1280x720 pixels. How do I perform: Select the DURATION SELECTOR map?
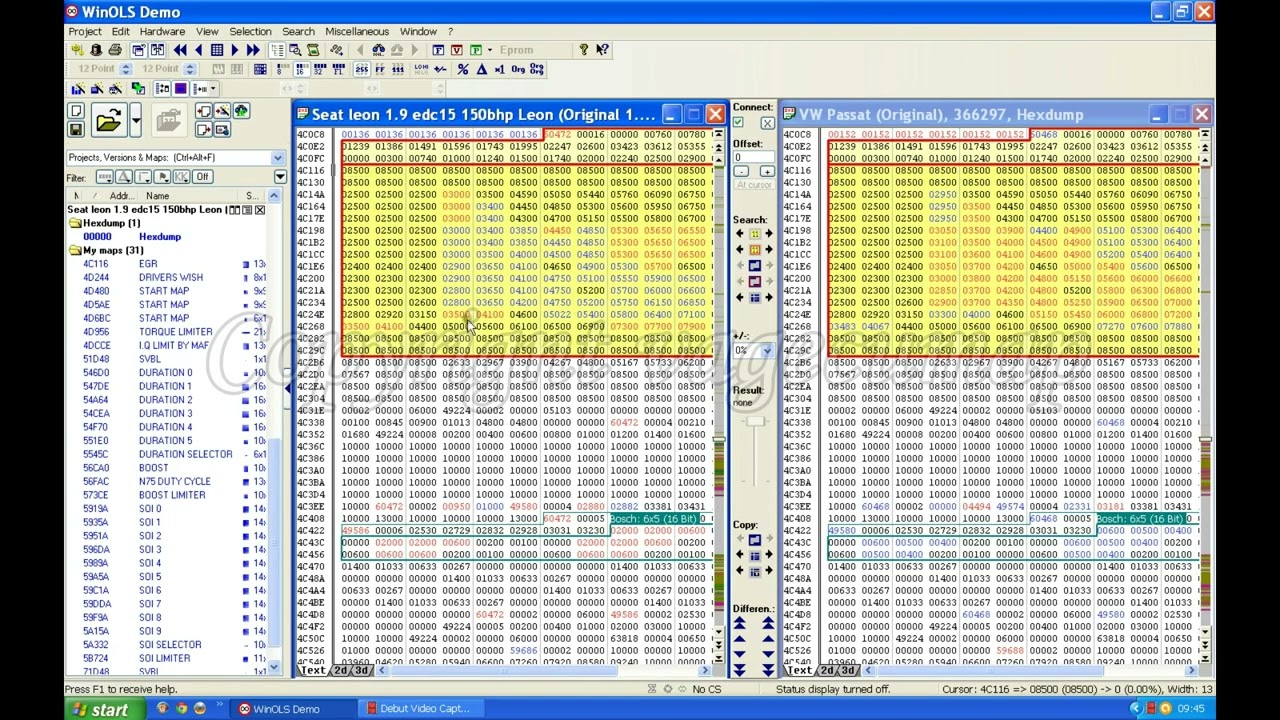click(x=185, y=454)
